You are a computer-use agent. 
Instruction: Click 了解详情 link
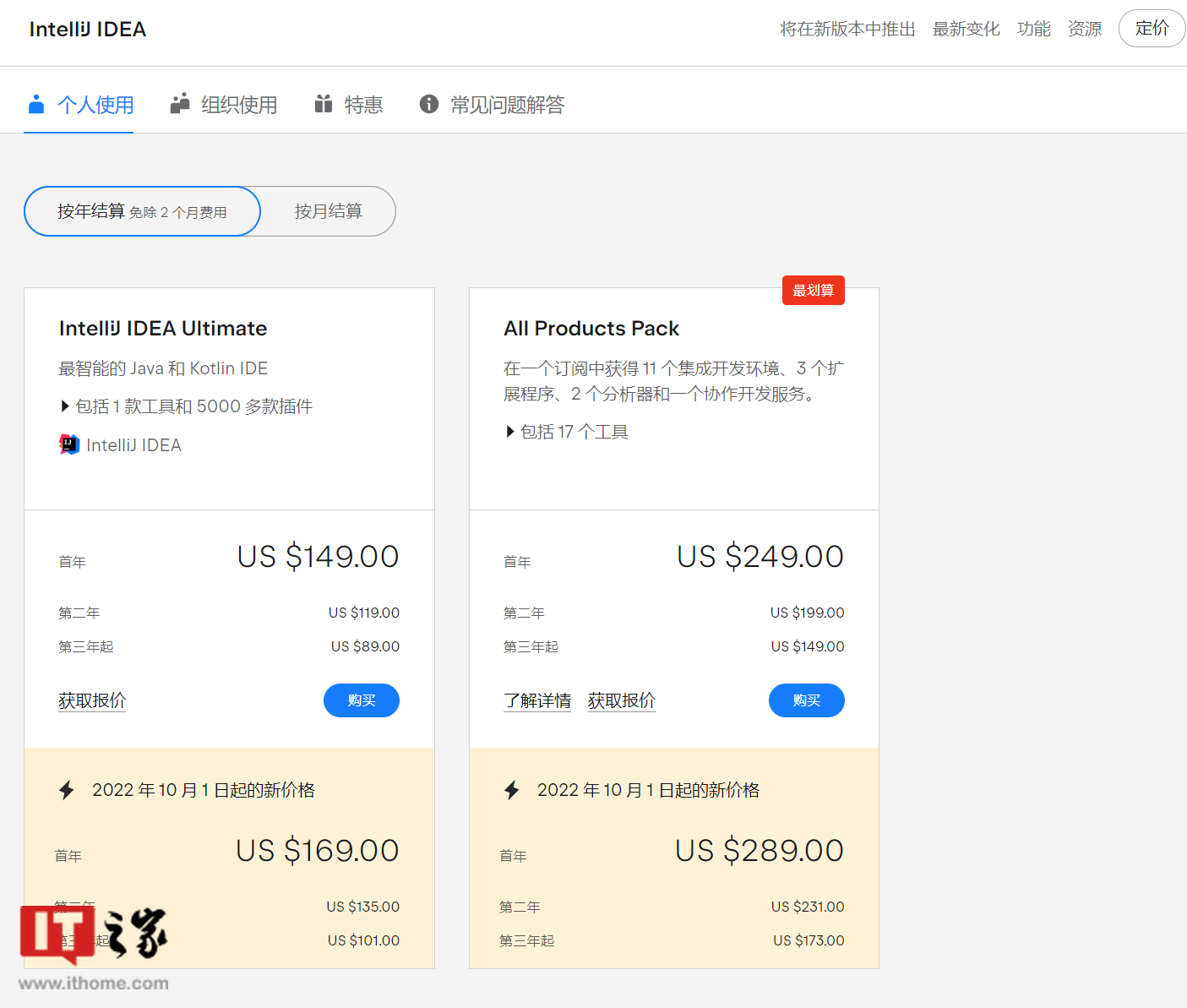click(537, 700)
